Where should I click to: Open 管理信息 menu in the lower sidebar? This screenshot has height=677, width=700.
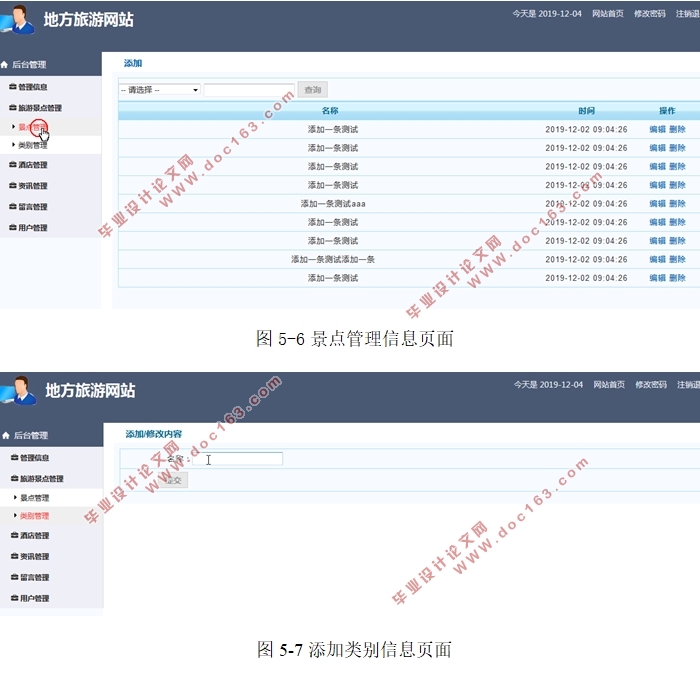coord(34,458)
